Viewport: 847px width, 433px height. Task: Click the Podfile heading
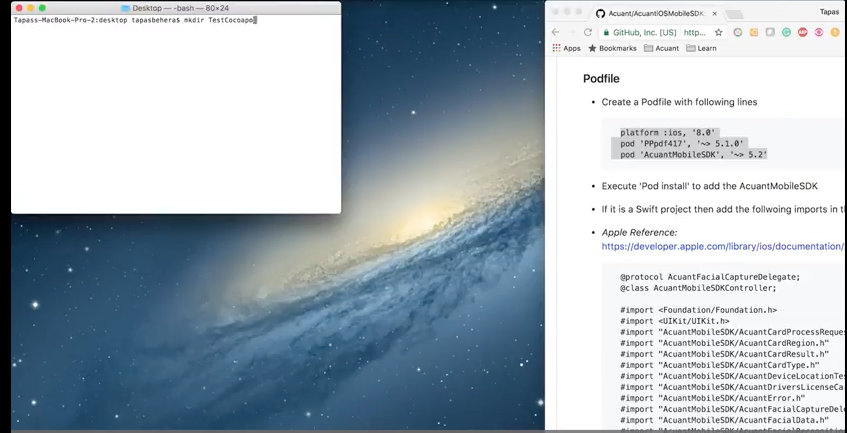(601, 79)
